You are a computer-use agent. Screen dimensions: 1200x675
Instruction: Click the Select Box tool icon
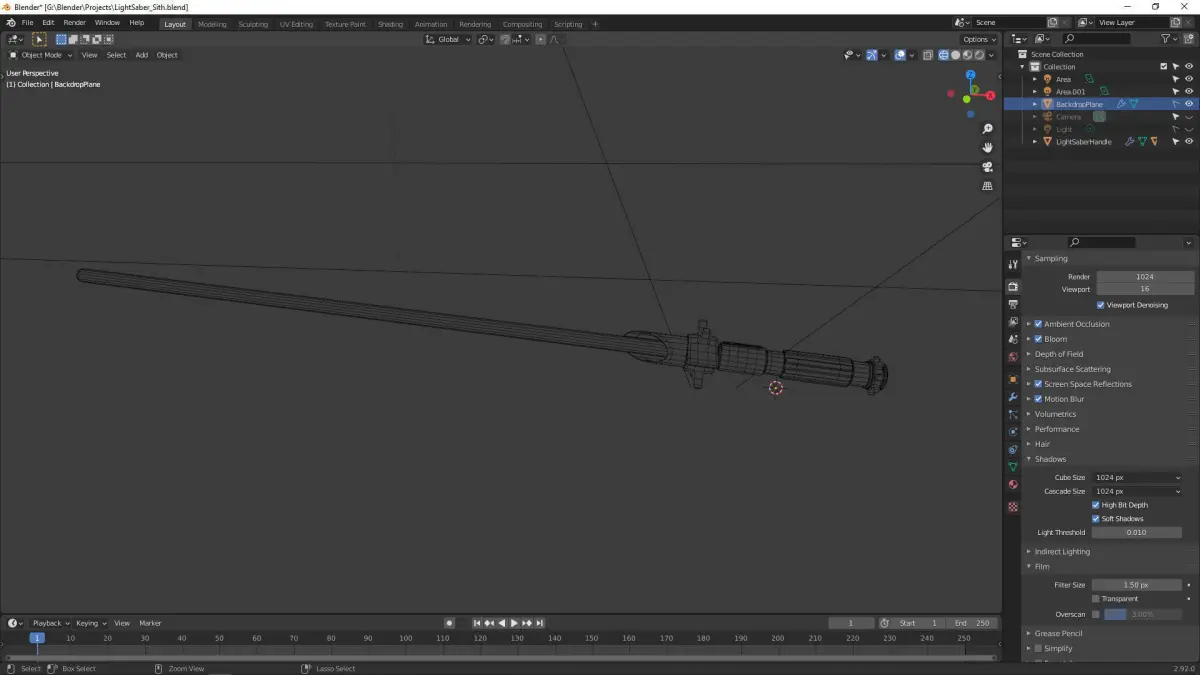(x=39, y=39)
